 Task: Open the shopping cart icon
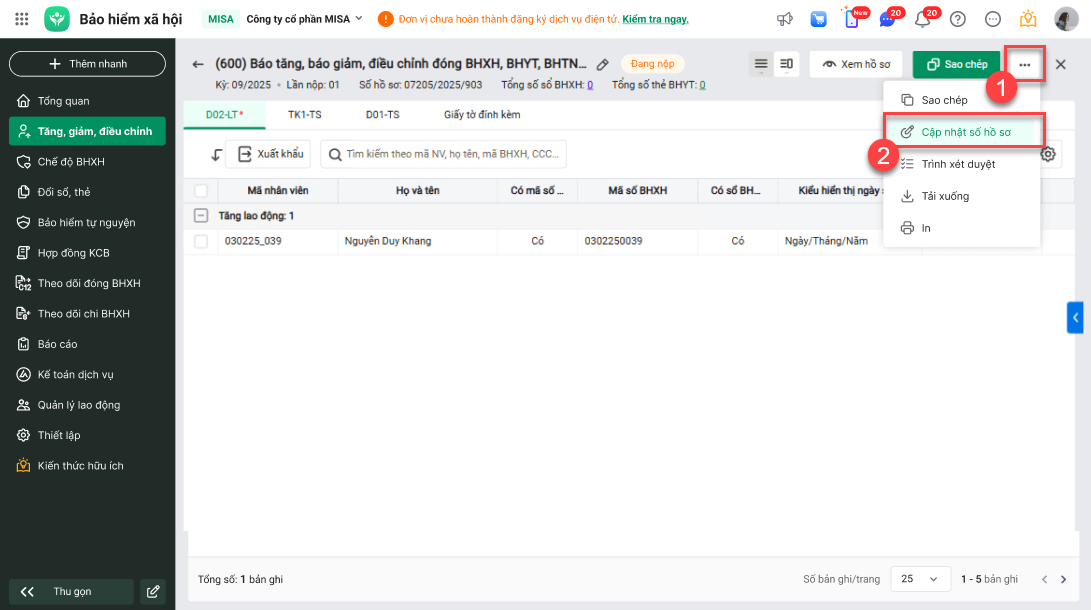coord(819,19)
